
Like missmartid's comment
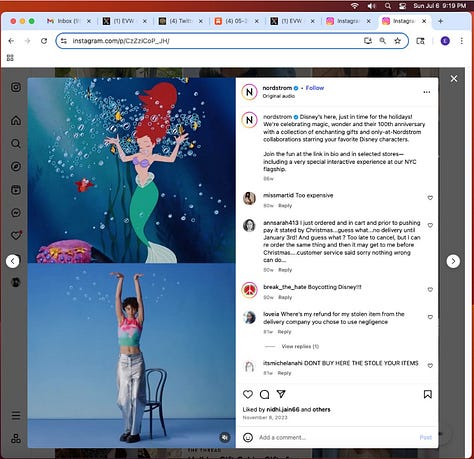click(x=430, y=198)
